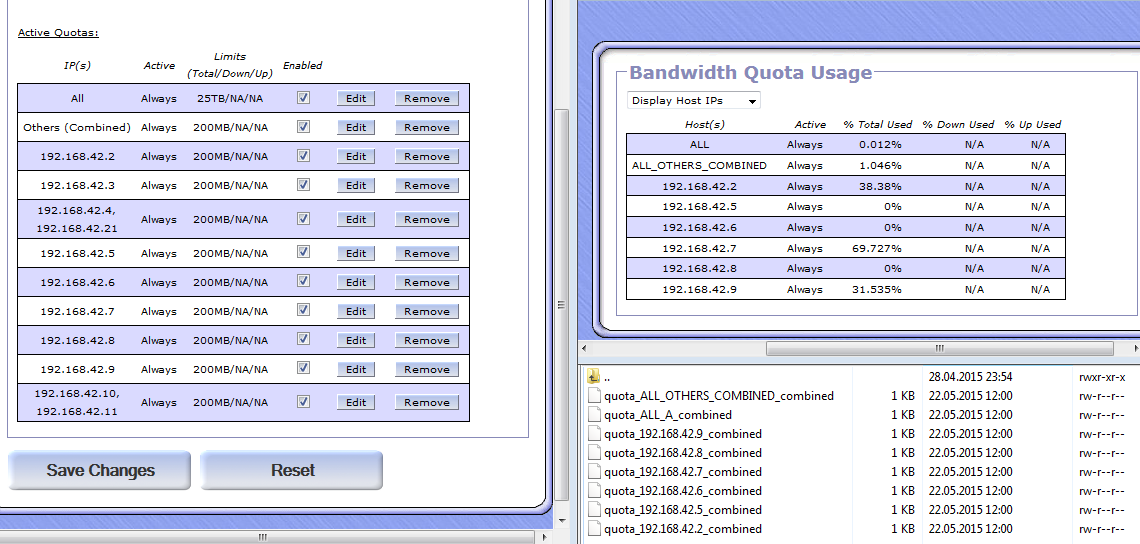Viewport: 1140px width, 544px height.
Task: Click the quota_192.168.42.2_combined file icon
Action: point(594,529)
